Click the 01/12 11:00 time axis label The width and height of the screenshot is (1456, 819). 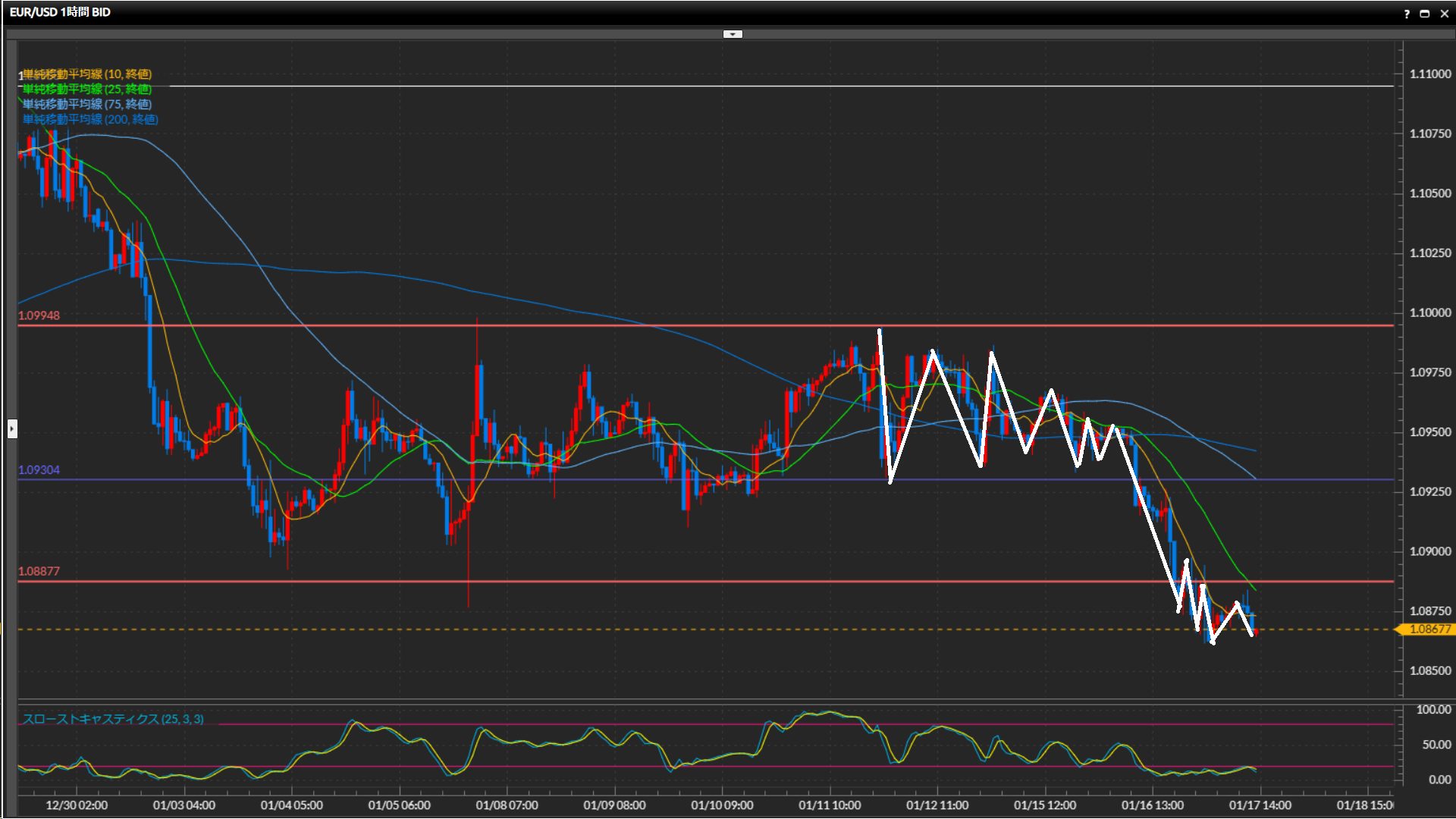click(x=937, y=805)
